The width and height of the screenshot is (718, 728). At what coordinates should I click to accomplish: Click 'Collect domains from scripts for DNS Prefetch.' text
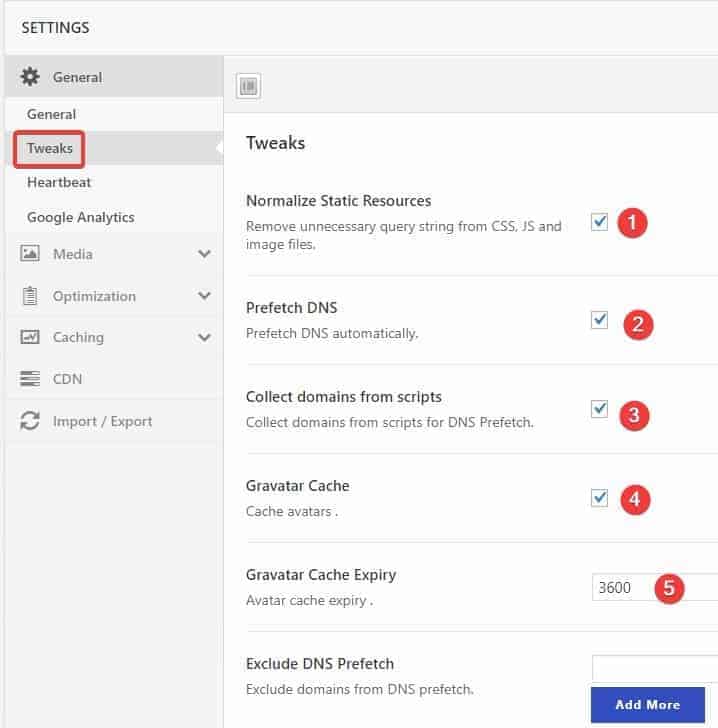coord(390,422)
